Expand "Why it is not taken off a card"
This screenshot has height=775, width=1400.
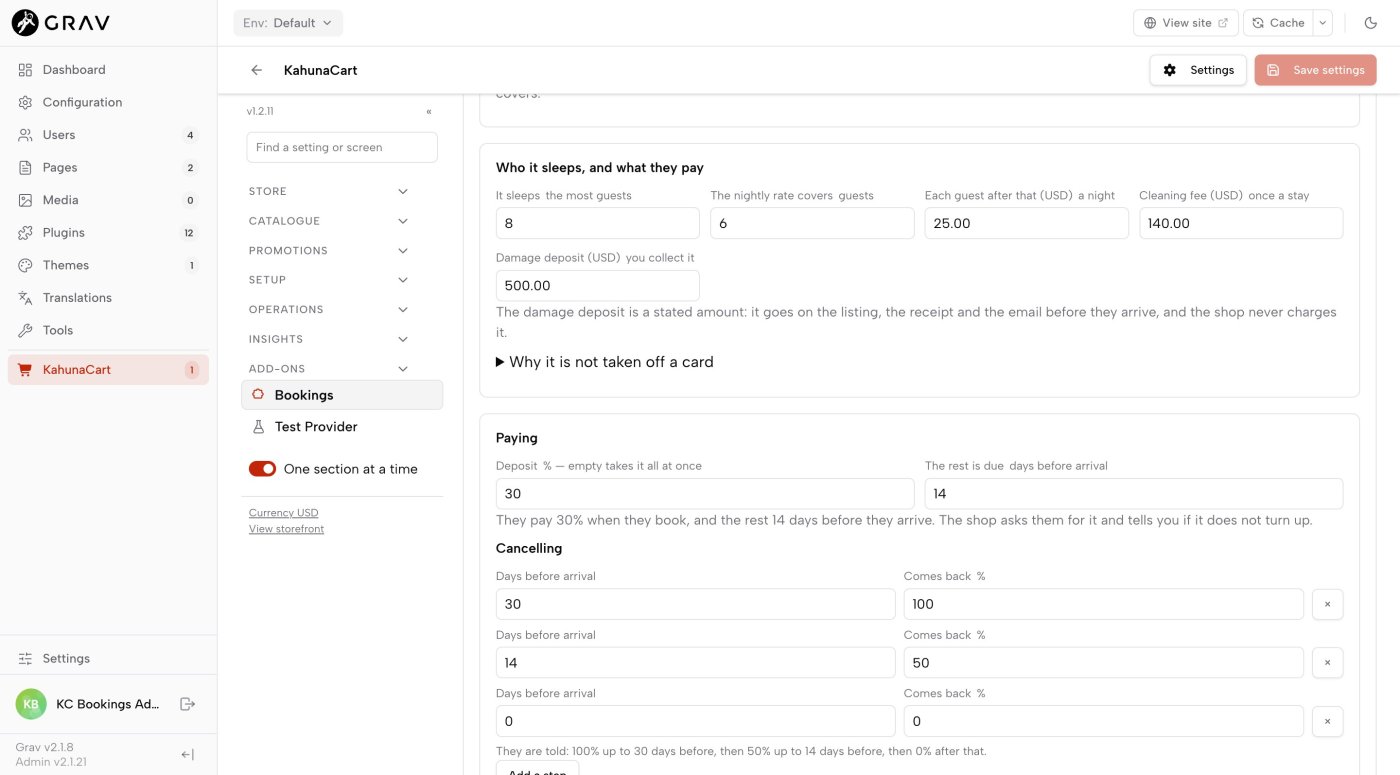605,362
